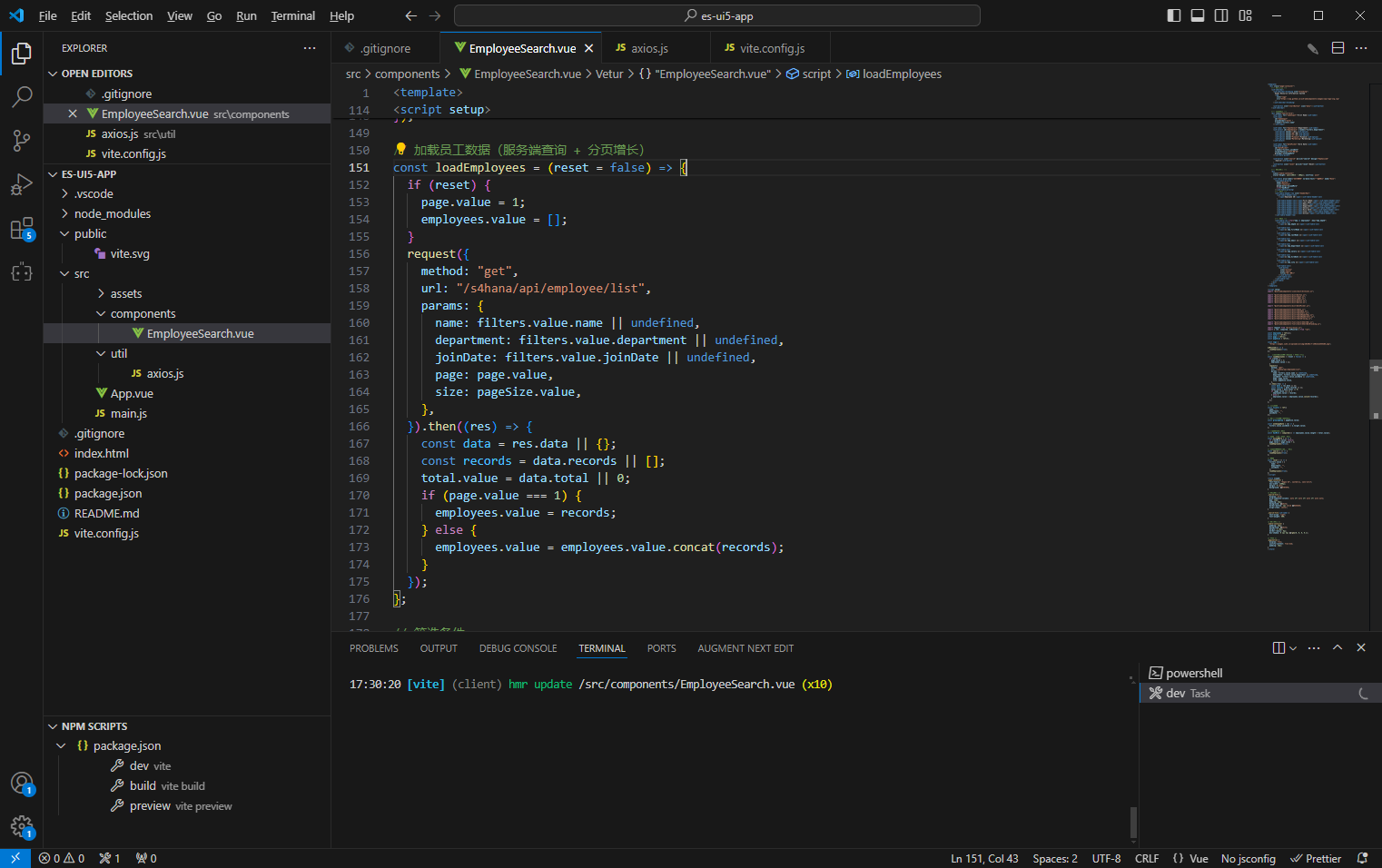Click the lightbulb code action icon
This screenshot has width=1382, height=868.
400,150
